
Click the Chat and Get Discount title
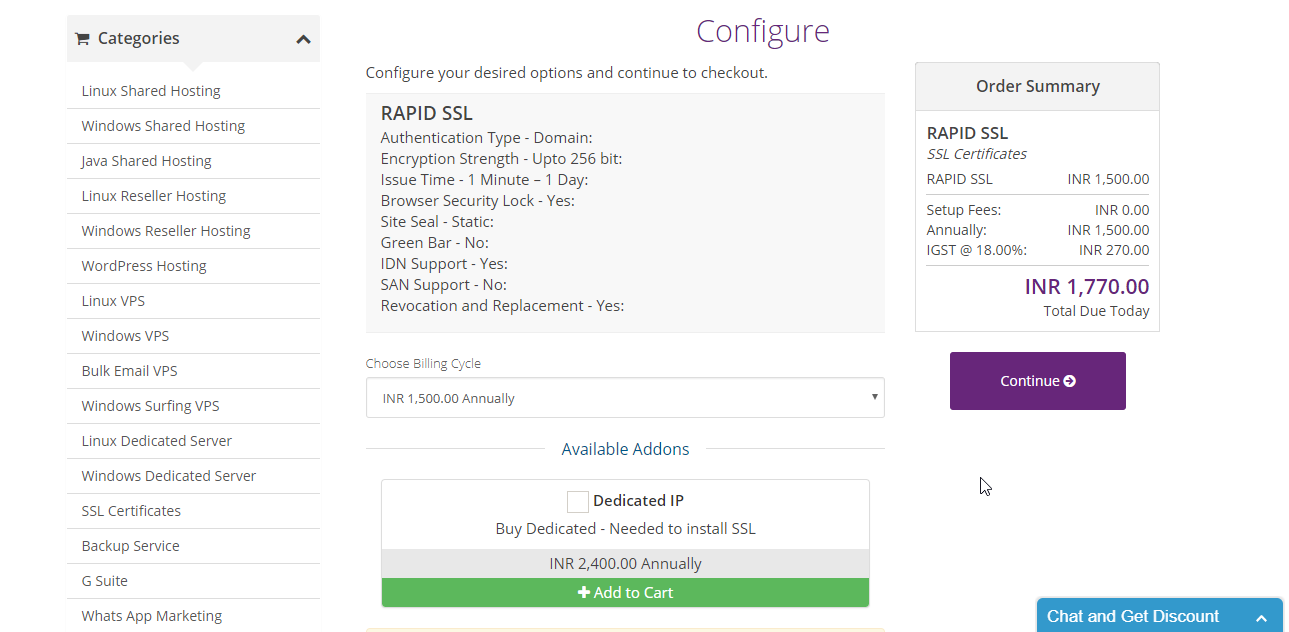pyautogui.click(x=1133, y=616)
